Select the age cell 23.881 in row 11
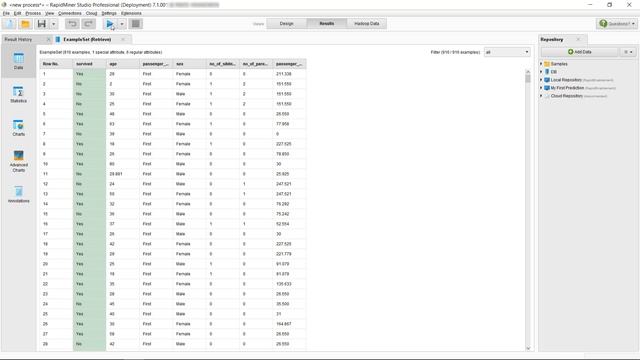This screenshot has height=360, width=640. pos(123,174)
